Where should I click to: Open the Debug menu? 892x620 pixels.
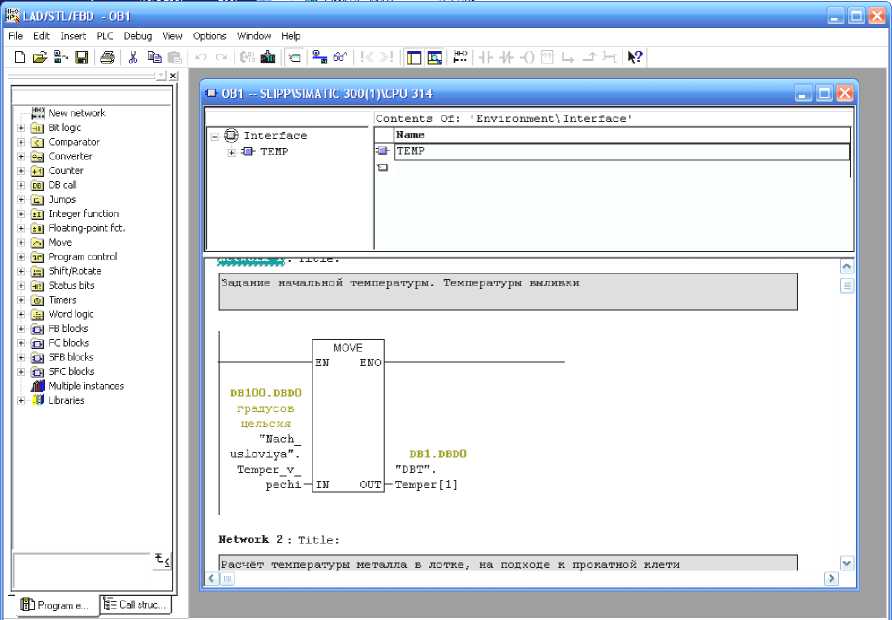[138, 36]
